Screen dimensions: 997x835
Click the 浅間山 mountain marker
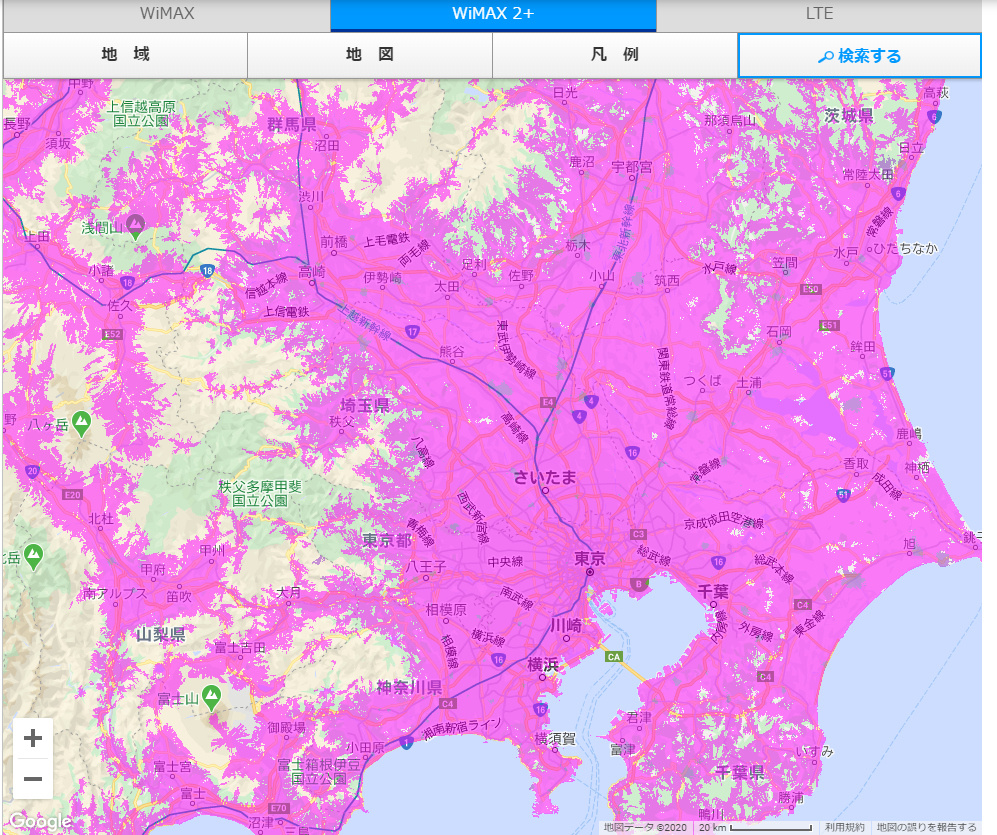point(135,225)
